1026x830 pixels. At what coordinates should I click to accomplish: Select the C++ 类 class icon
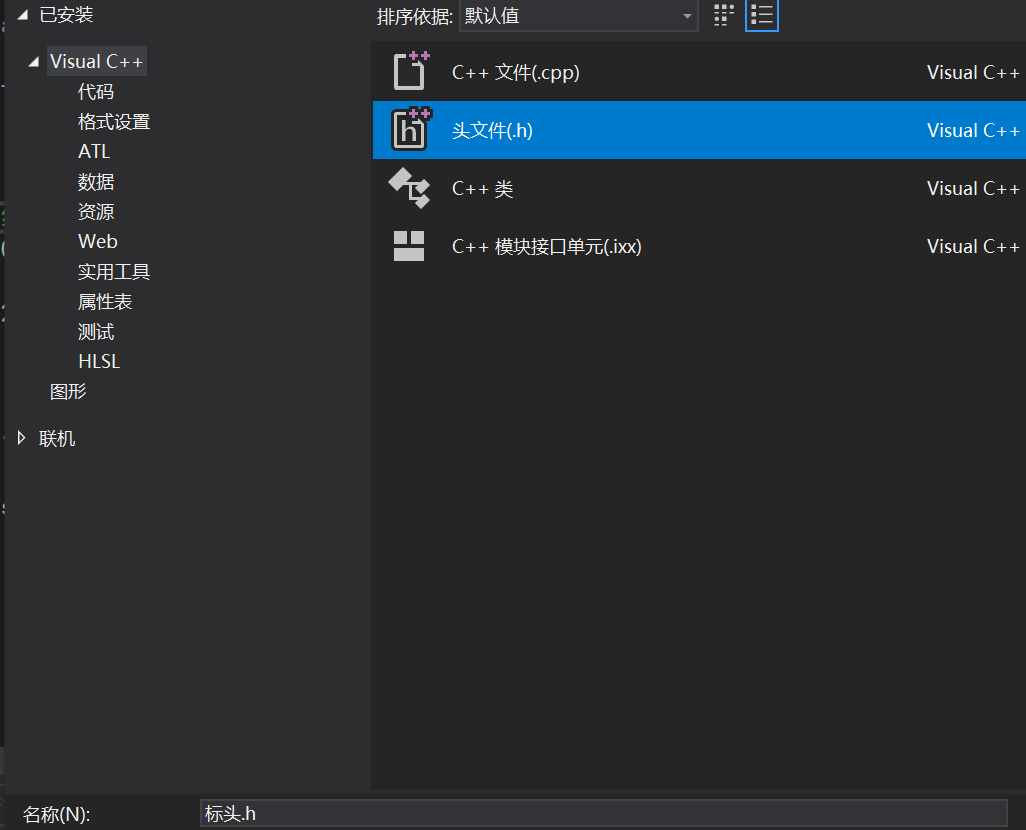coord(410,188)
